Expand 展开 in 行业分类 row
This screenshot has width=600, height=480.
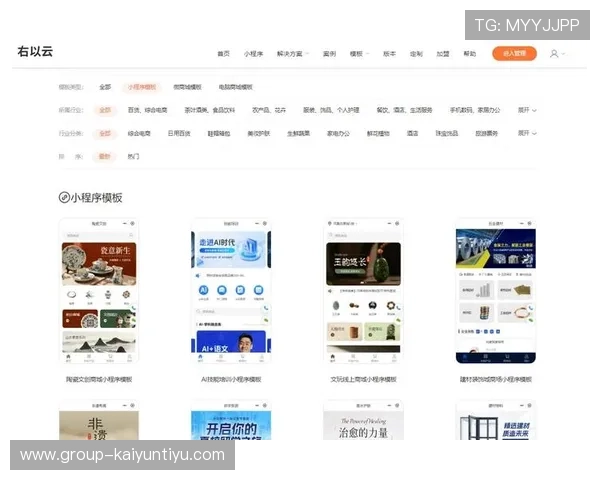[x=527, y=134]
